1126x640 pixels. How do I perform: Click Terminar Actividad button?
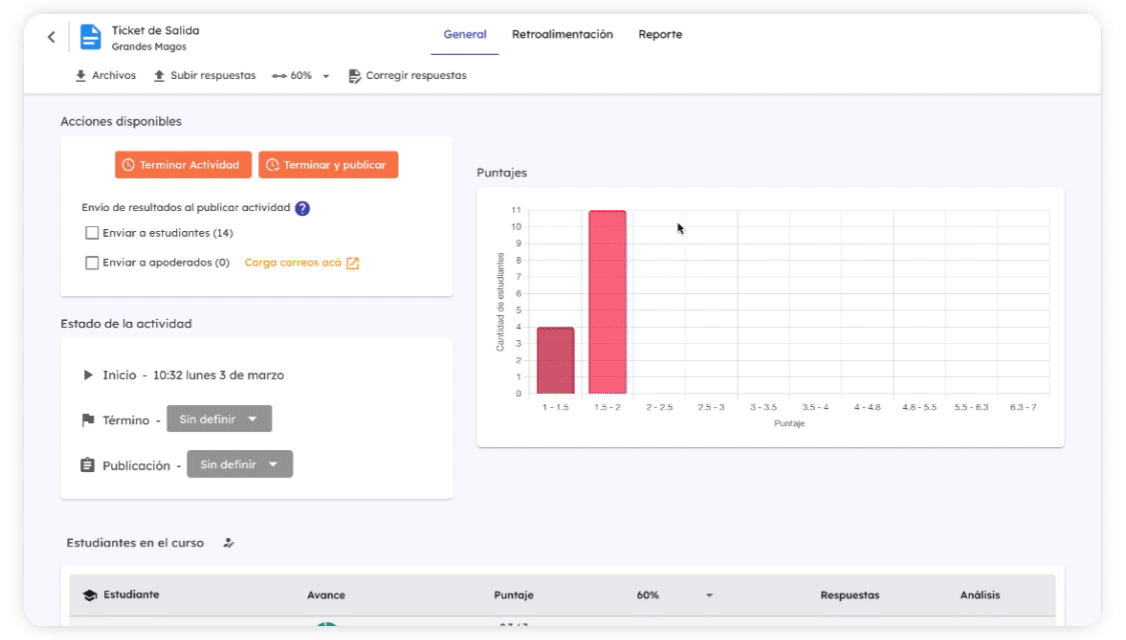click(x=180, y=165)
